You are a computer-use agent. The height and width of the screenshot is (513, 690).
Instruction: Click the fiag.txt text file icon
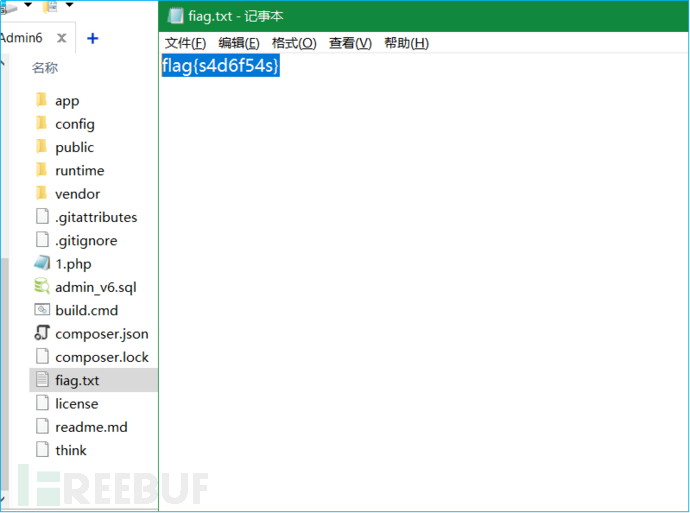(x=42, y=380)
